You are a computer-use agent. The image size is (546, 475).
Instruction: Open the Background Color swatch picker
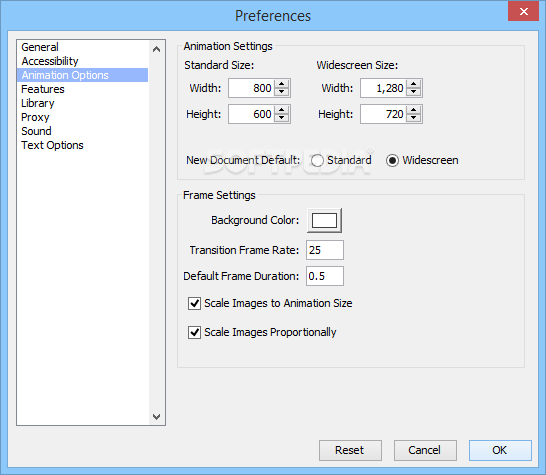point(324,220)
